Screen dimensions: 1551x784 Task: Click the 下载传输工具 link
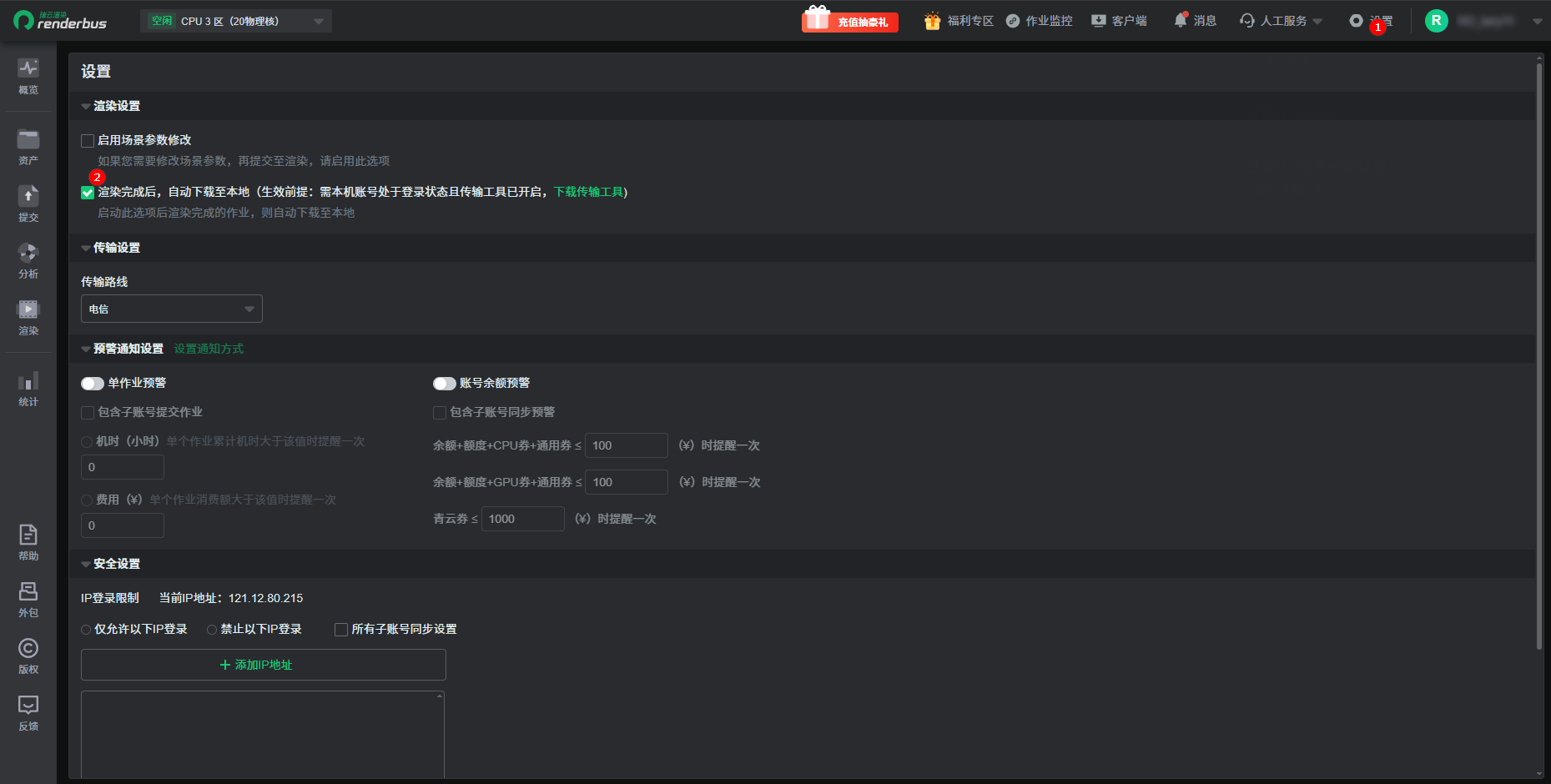click(x=588, y=192)
